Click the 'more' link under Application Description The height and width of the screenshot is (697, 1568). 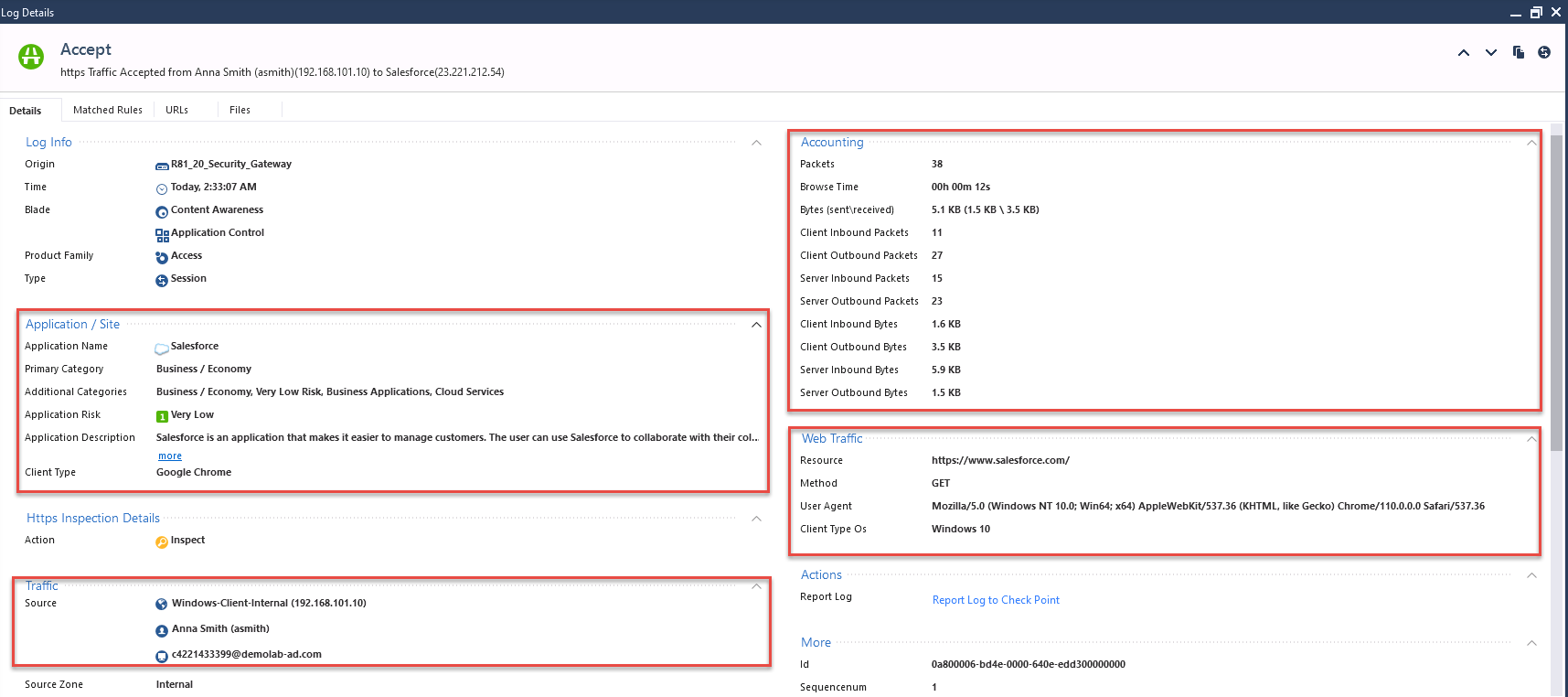170,456
